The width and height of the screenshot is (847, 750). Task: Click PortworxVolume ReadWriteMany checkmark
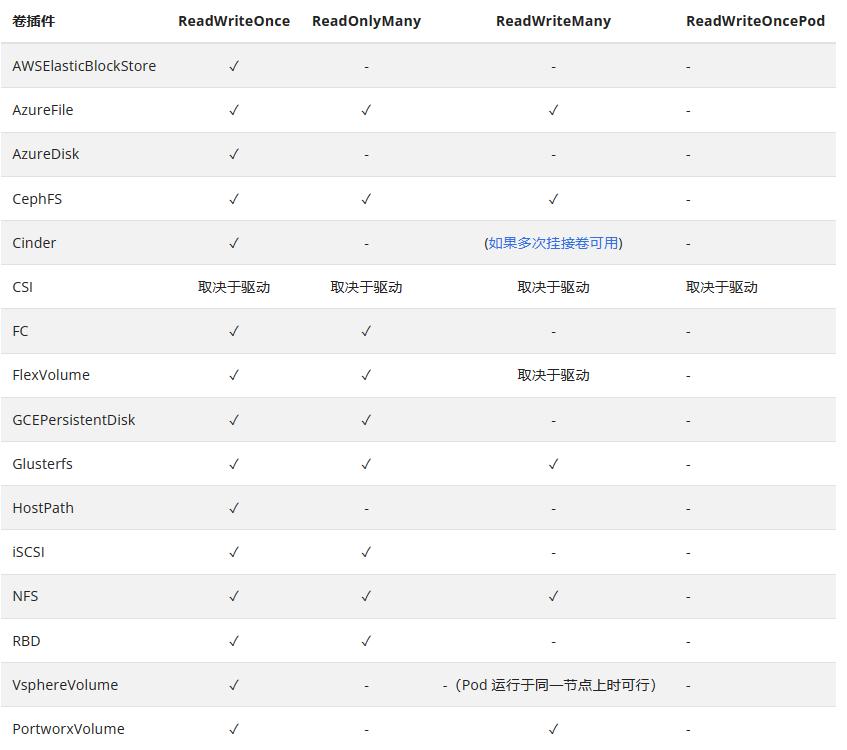pyautogui.click(x=553, y=729)
